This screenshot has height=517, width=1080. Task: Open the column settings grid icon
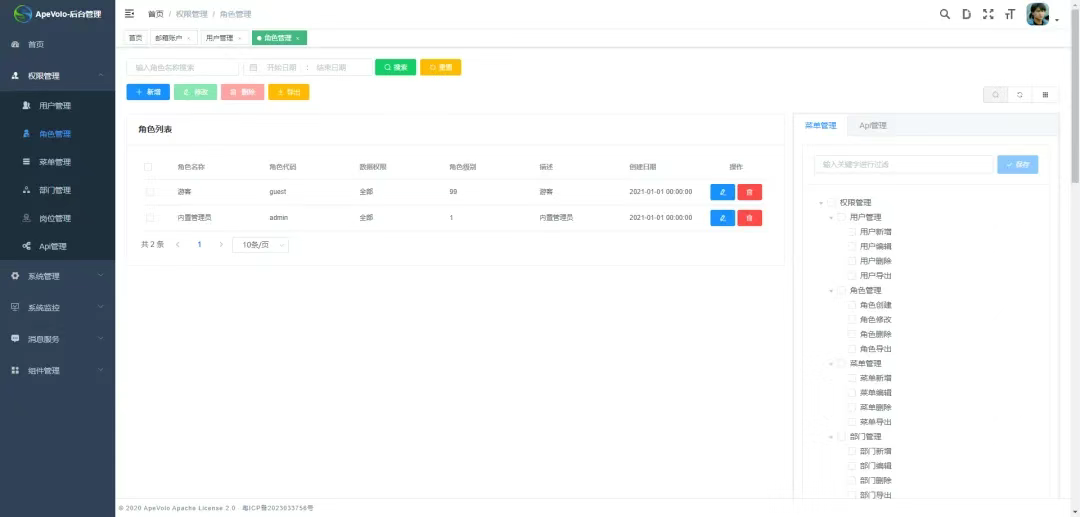[1046, 95]
